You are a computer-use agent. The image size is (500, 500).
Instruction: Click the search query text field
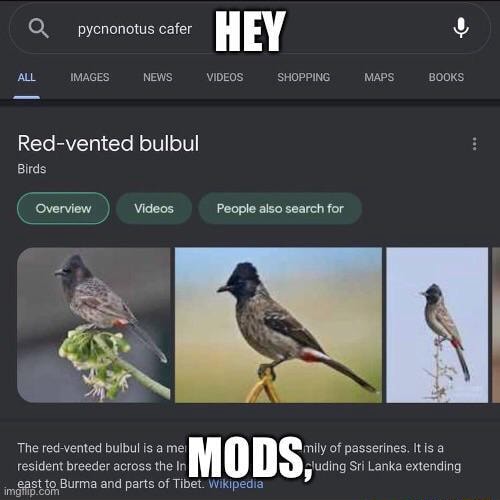pyautogui.click(x=250, y=28)
